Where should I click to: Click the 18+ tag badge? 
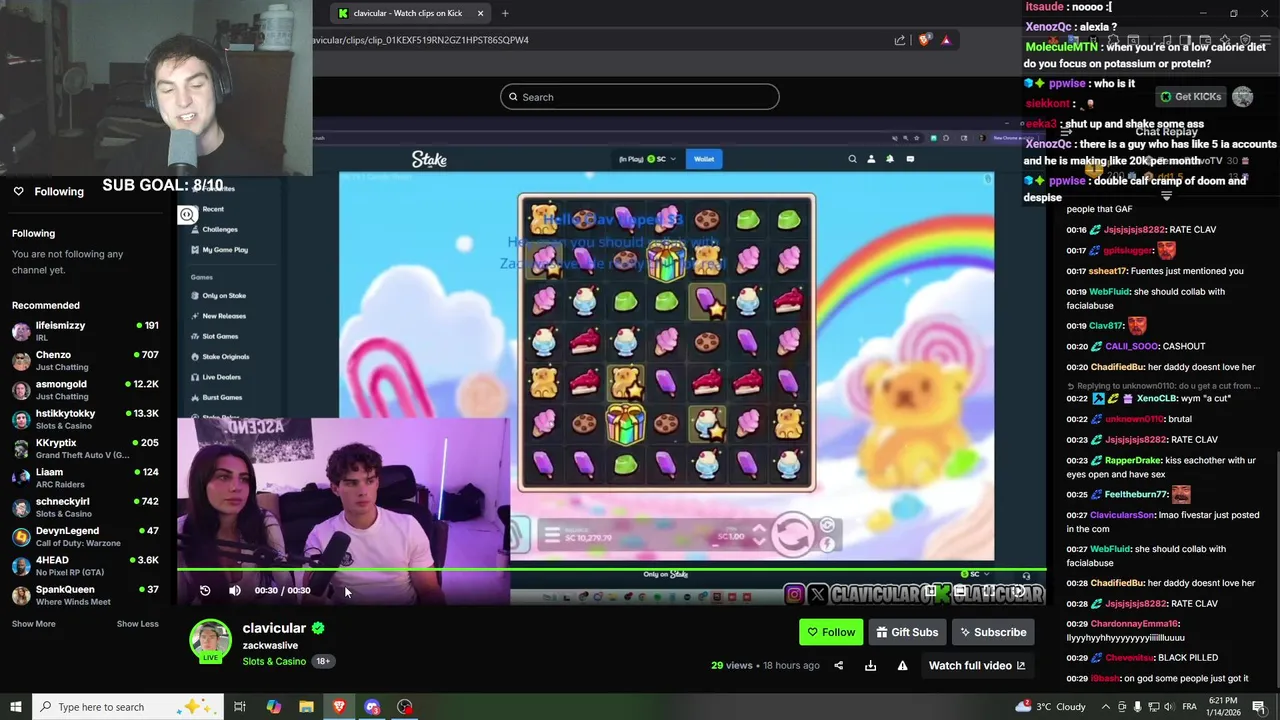(323, 661)
